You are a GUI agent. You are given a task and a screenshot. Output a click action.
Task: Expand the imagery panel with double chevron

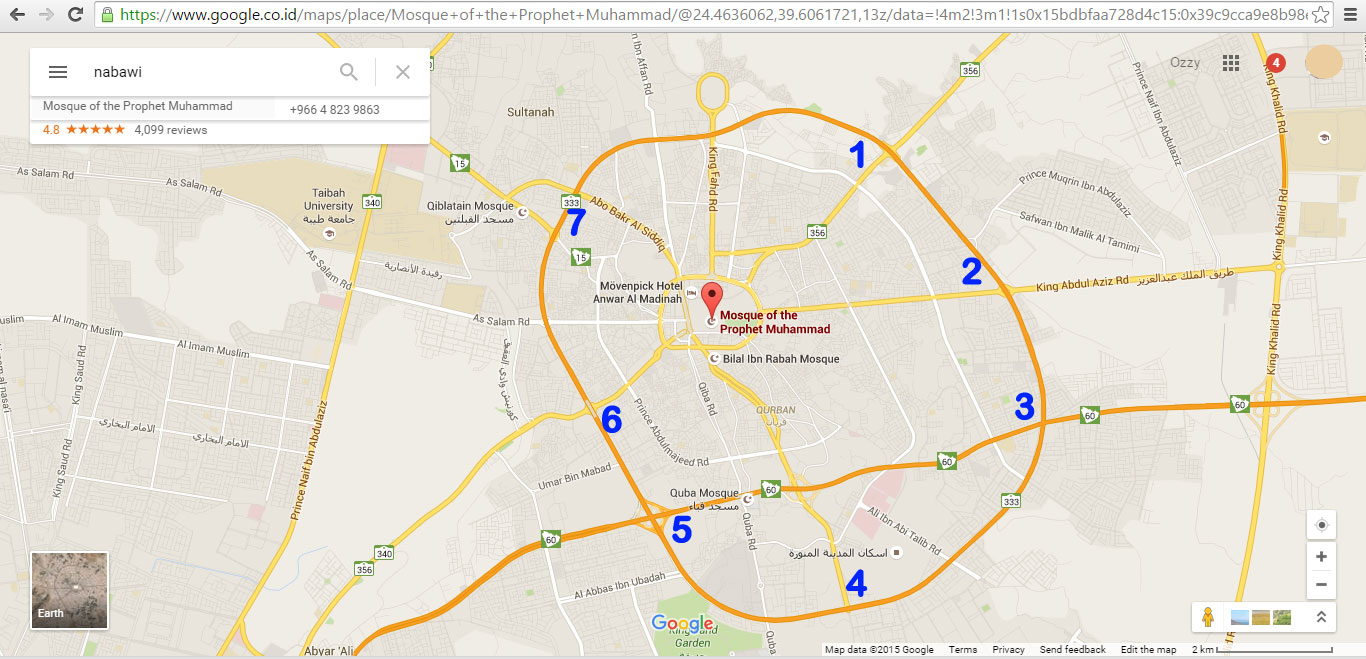[1320, 617]
